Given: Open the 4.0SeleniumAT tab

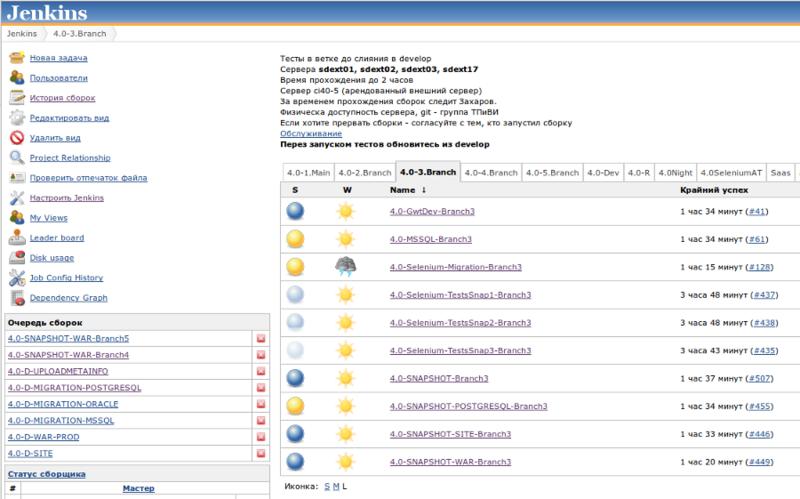Looking at the screenshot, I should [x=731, y=173].
